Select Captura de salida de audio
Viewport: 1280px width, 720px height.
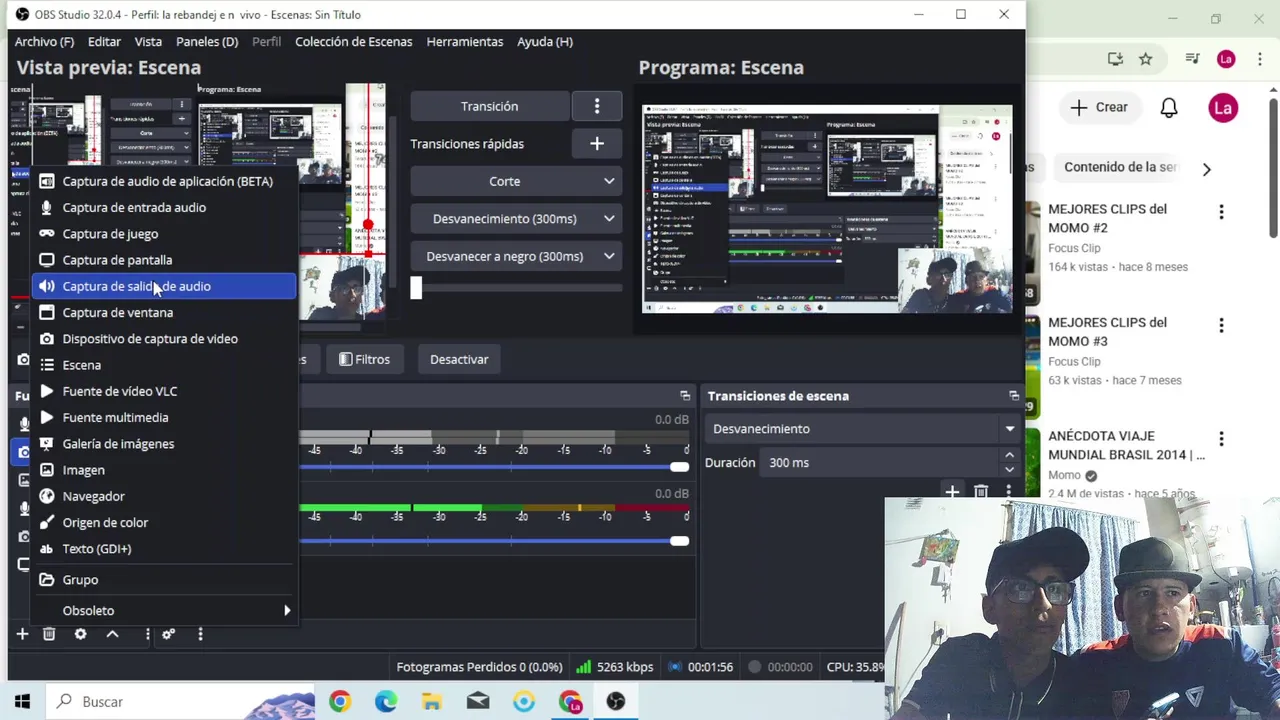(x=164, y=286)
